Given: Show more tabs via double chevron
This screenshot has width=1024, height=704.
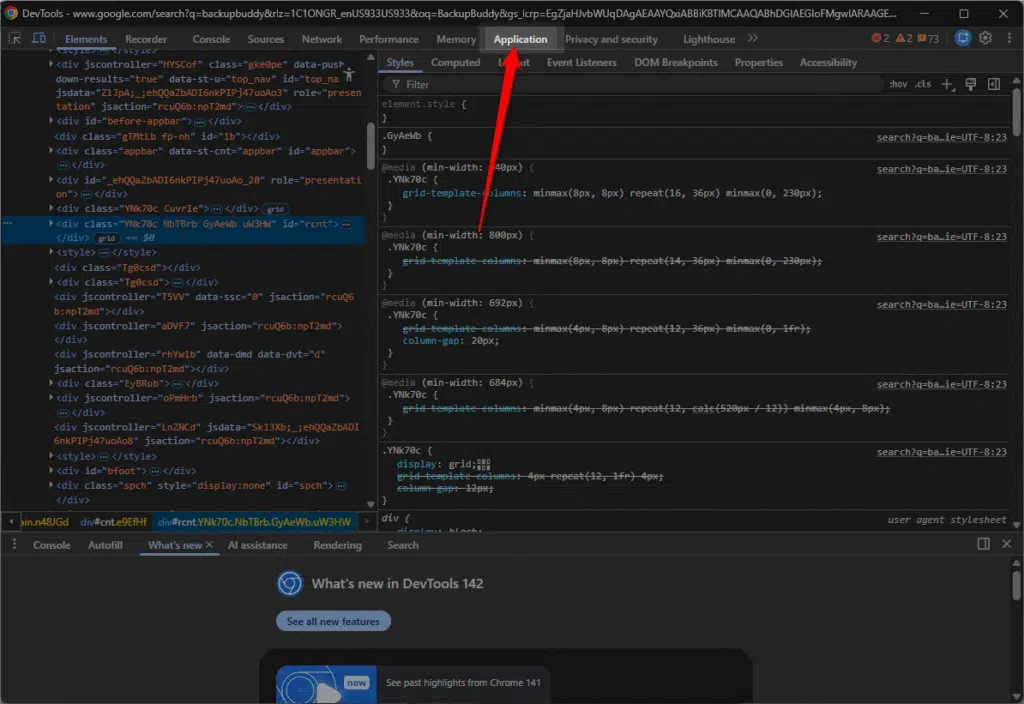Looking at the screenshot, I should pos(753,38).
